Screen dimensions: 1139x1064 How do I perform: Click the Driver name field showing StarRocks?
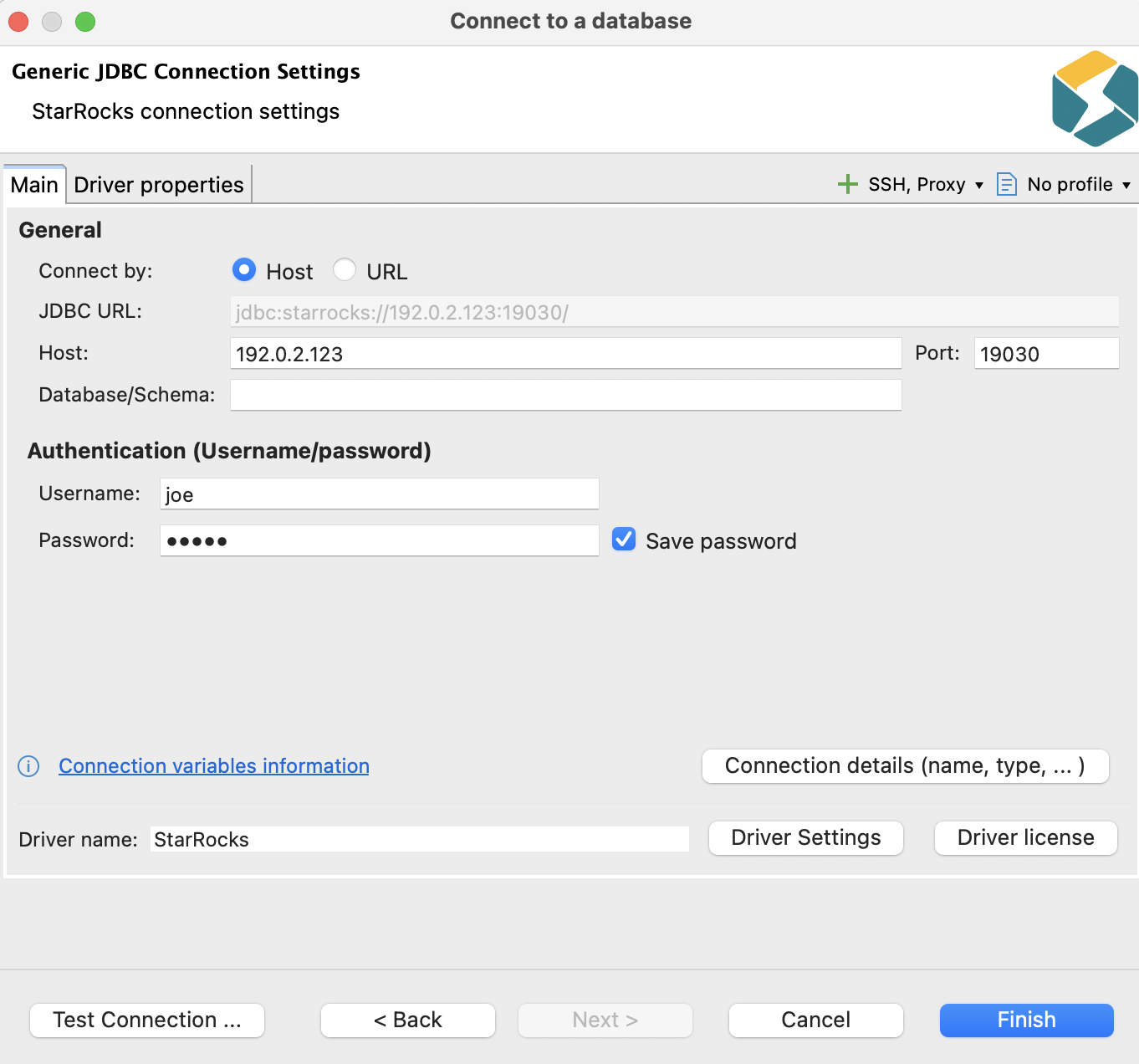(420, 839)
